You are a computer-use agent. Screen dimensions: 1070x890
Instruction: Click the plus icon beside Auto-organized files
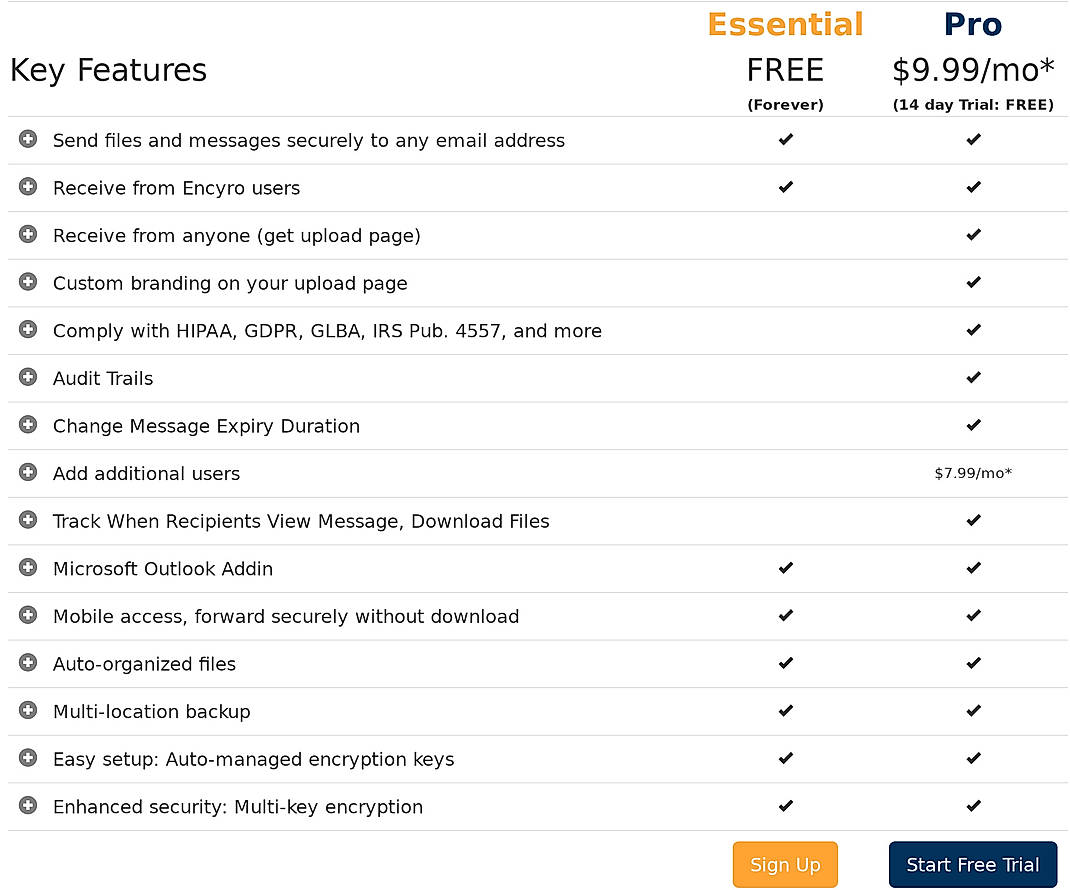tap(27, 663)
